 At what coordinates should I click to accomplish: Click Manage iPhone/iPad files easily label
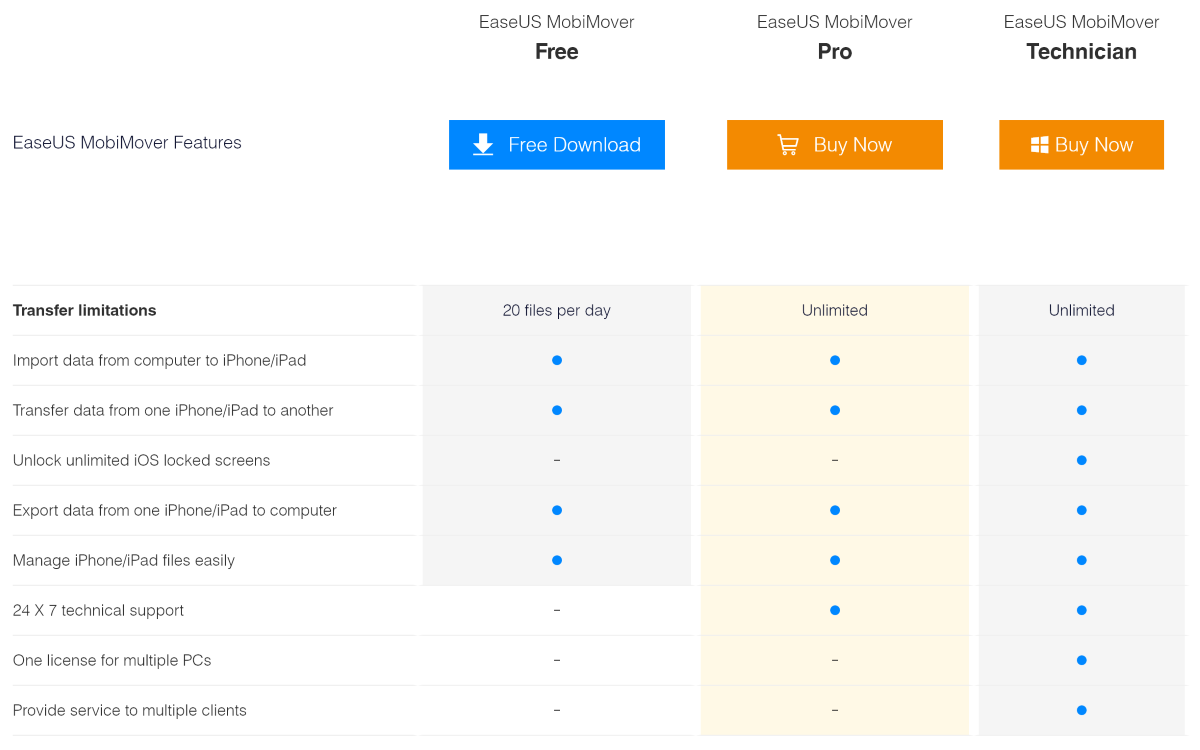[x=123, y=560]
